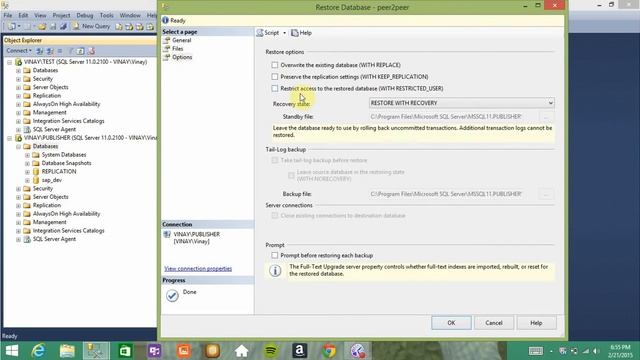
Task: Click the on-screen keyboard tray icon
Action: click(x=536, y=351)
